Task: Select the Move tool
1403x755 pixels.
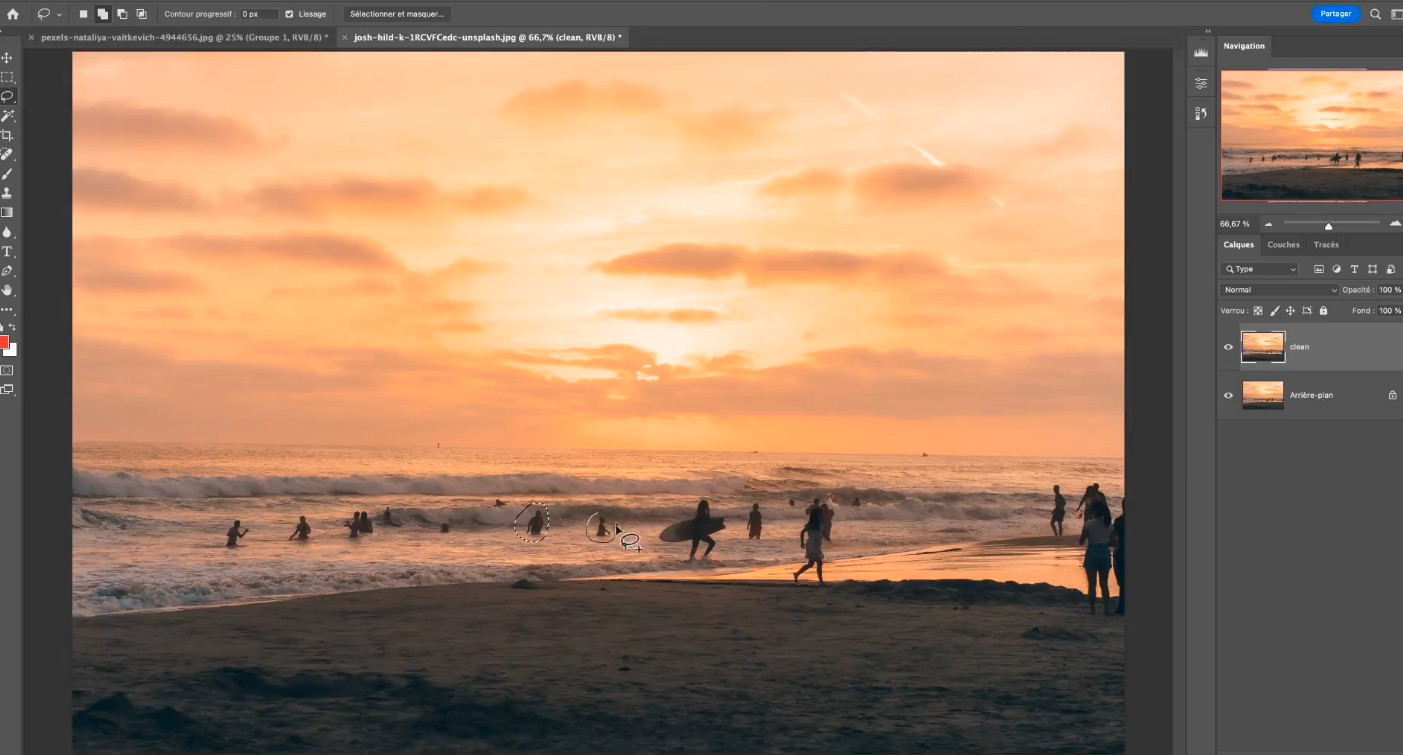Action: tap(7, 58)
